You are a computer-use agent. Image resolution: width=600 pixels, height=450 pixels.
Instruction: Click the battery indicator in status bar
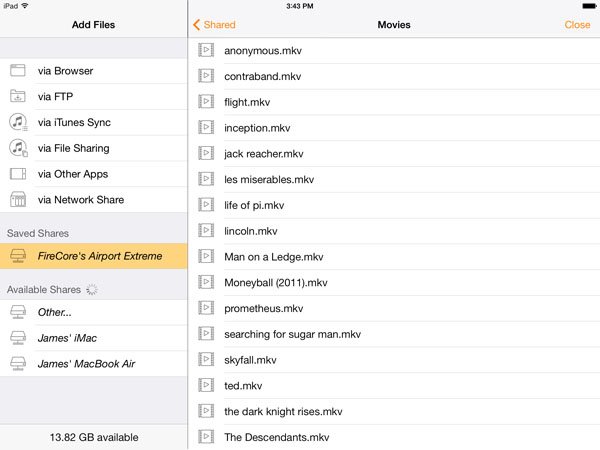[x=589, y=6]
